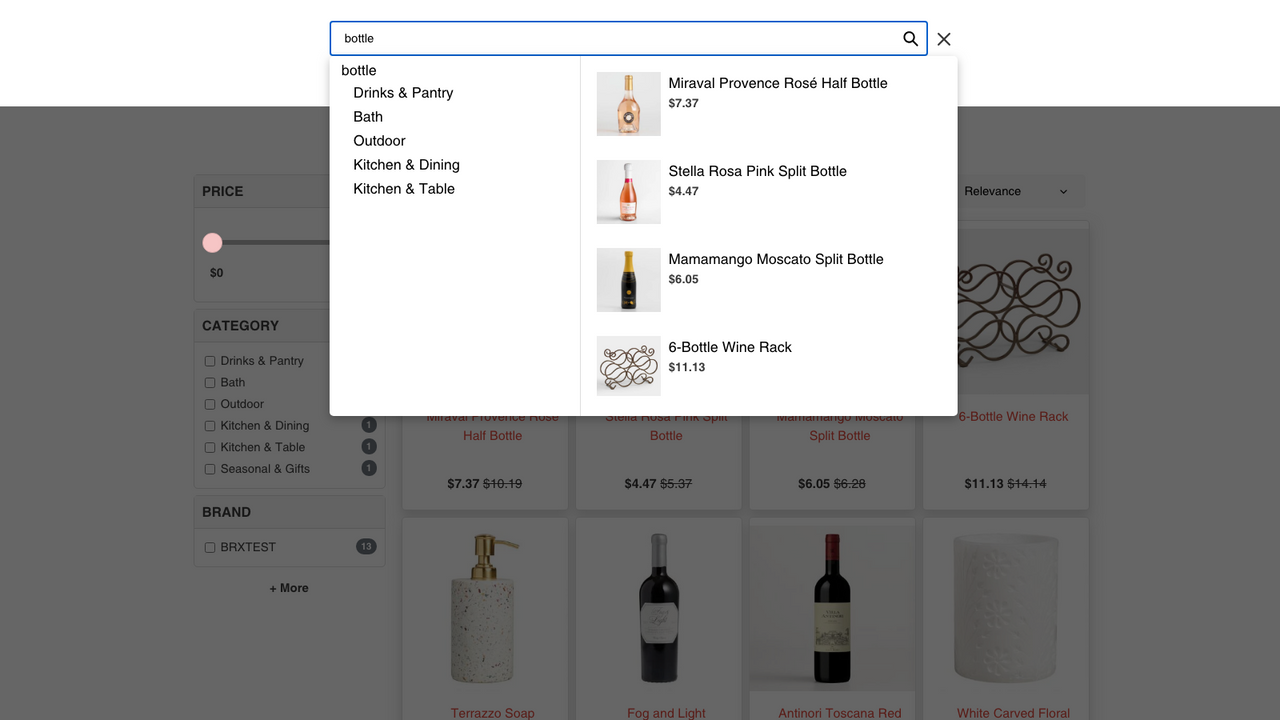
Task: Select the Mamamango Moscato Split Bottle thumbnail
Action: point(628,279)
